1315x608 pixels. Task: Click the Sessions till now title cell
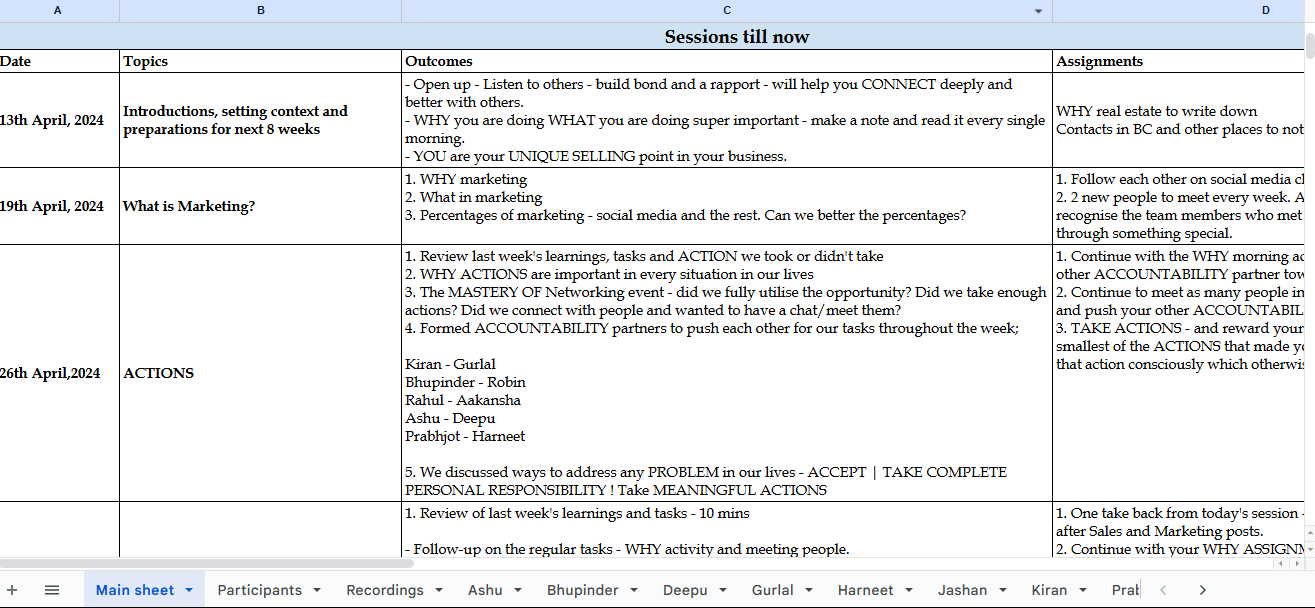click(x=737, y=37)
